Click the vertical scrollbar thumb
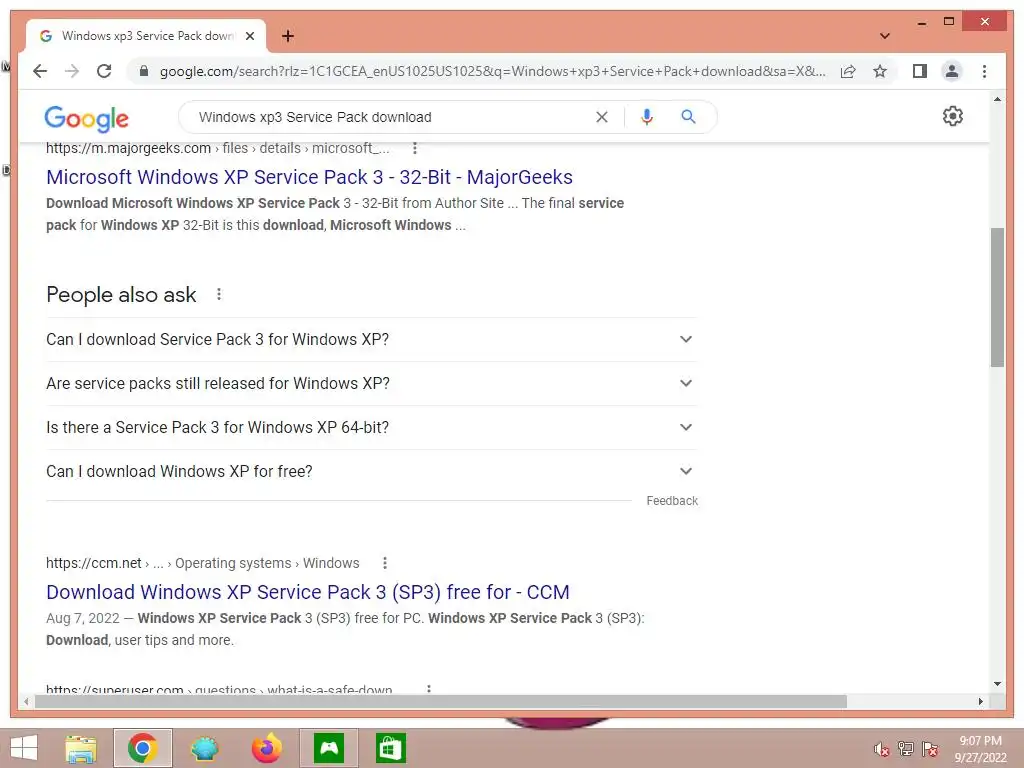The image size is (1024, 768). coord(997,297)
